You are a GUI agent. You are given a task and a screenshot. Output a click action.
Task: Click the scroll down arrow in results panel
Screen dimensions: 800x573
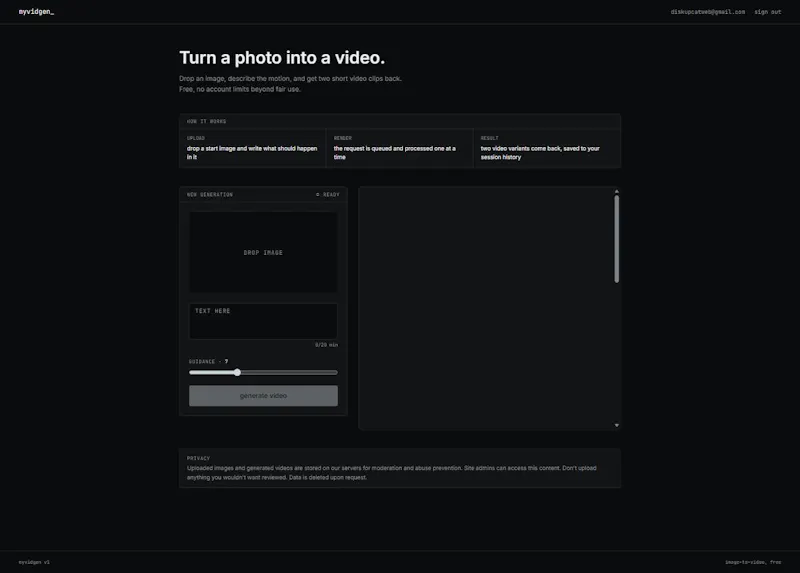tap(617, 425)
